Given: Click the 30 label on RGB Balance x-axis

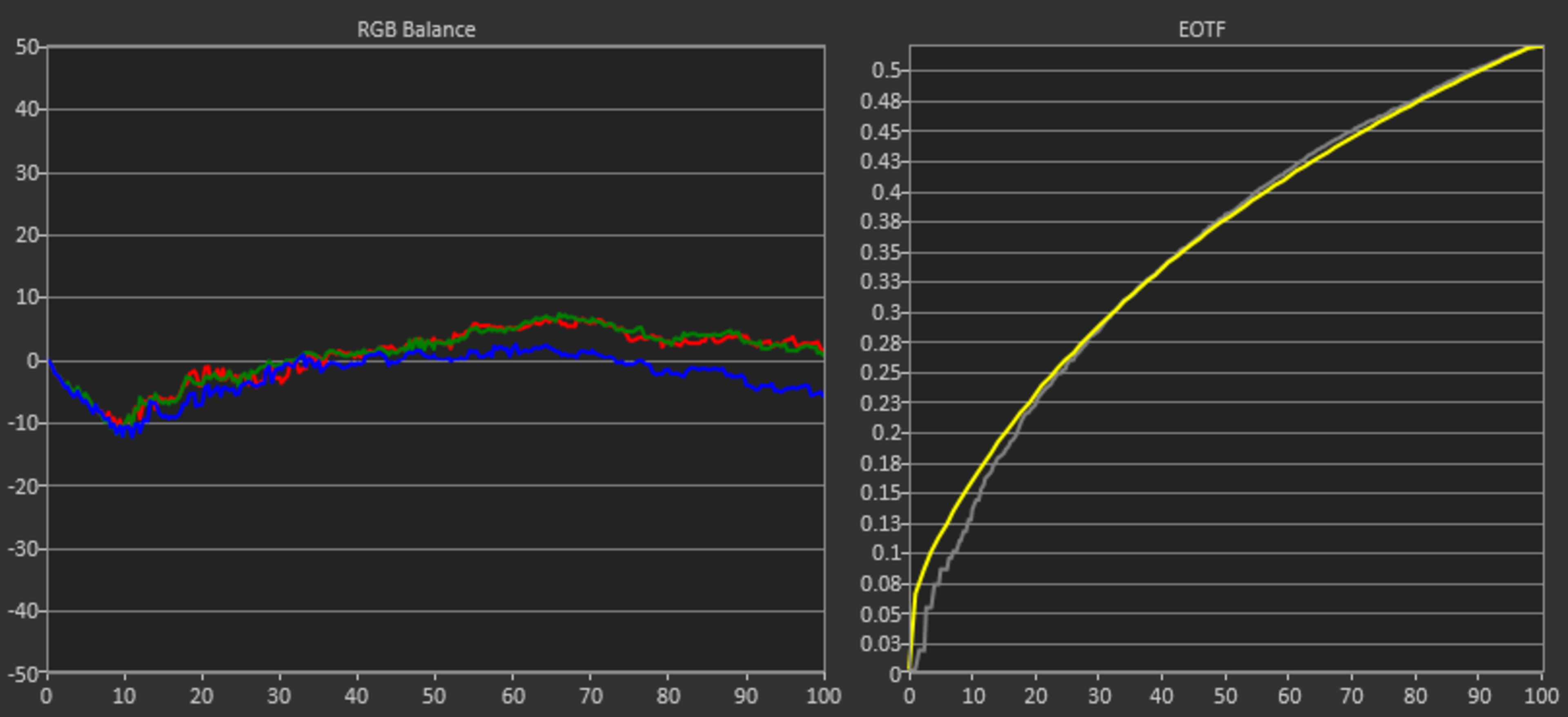Looking at the screenshot, I should 279,696.
